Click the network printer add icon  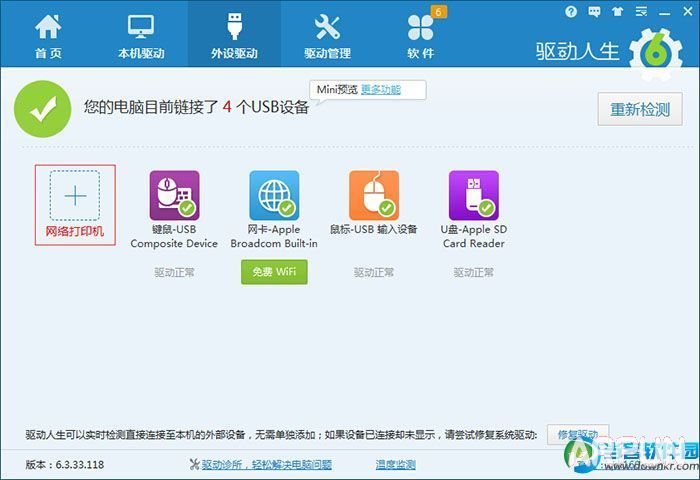point(75,196)
